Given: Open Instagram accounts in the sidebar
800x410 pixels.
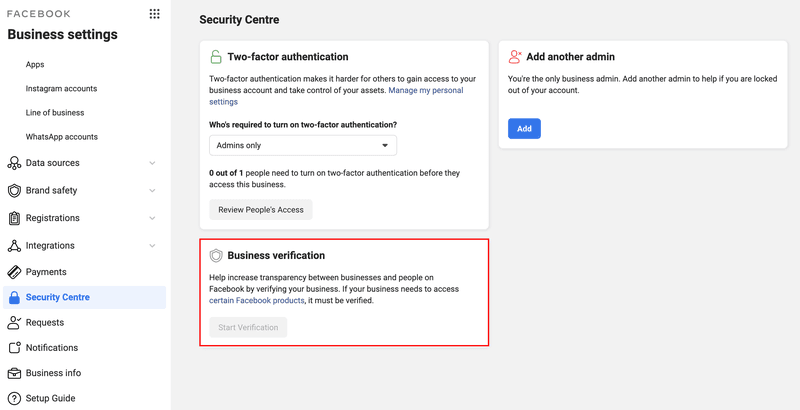Looking at the screenshot, I should [x=61, y=89].
